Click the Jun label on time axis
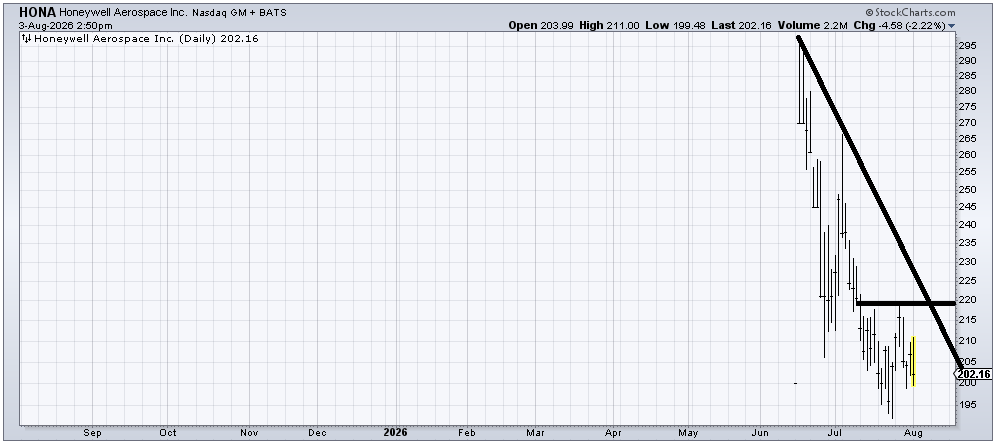 [x=761, y=433]
